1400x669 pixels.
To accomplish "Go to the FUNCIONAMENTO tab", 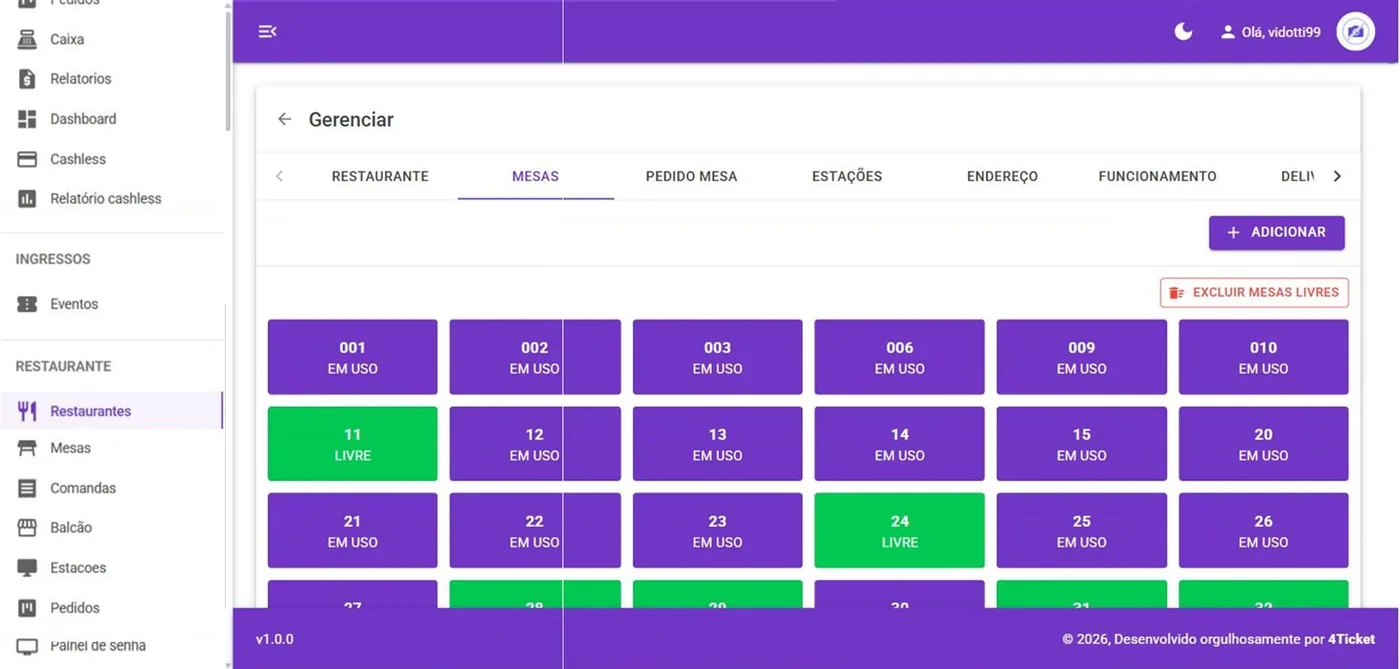I will point(1158,176).
